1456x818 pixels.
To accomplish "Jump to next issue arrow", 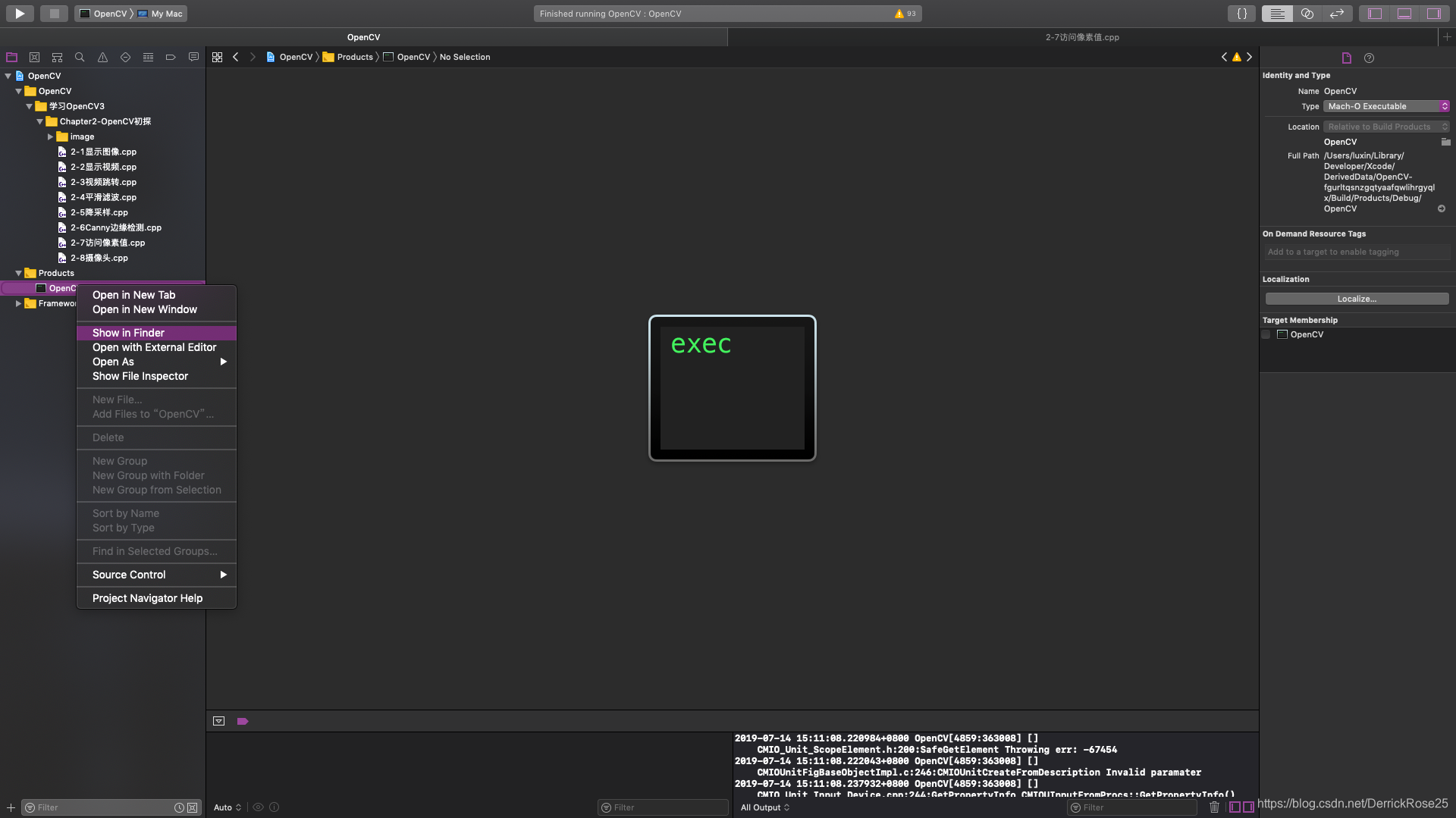I will coord(1250,57).
